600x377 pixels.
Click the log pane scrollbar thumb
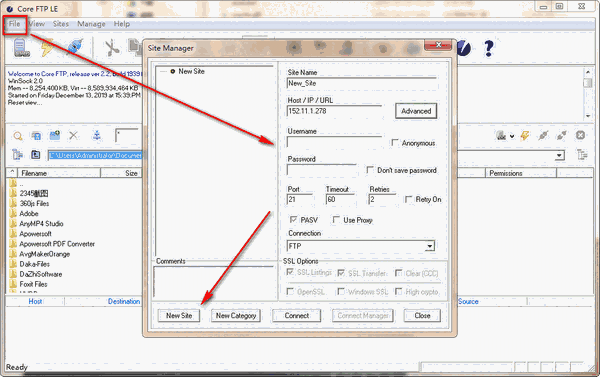[x=587, y=83]
